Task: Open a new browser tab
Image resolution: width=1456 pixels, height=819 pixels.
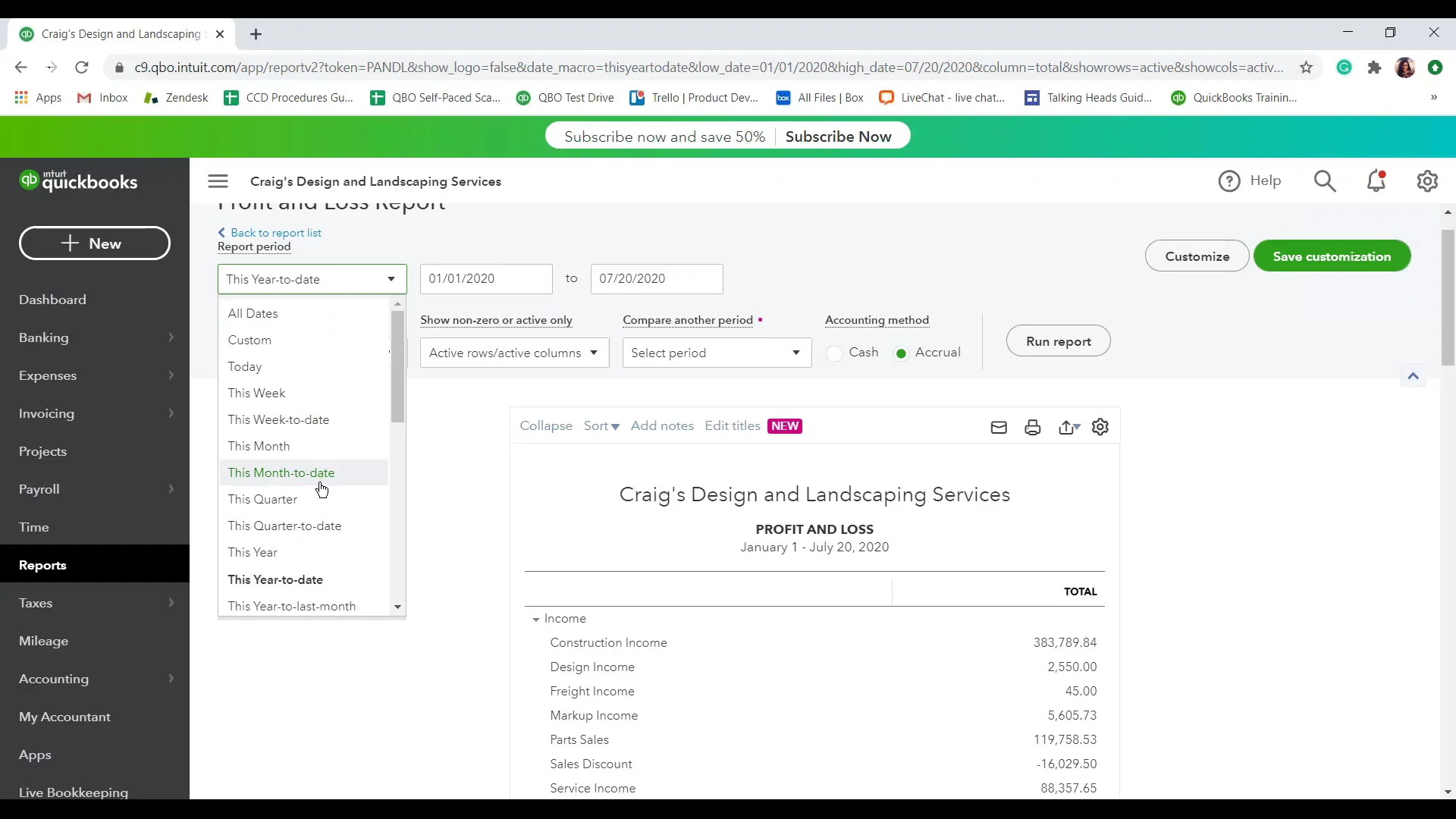Action: pos(256,34)
